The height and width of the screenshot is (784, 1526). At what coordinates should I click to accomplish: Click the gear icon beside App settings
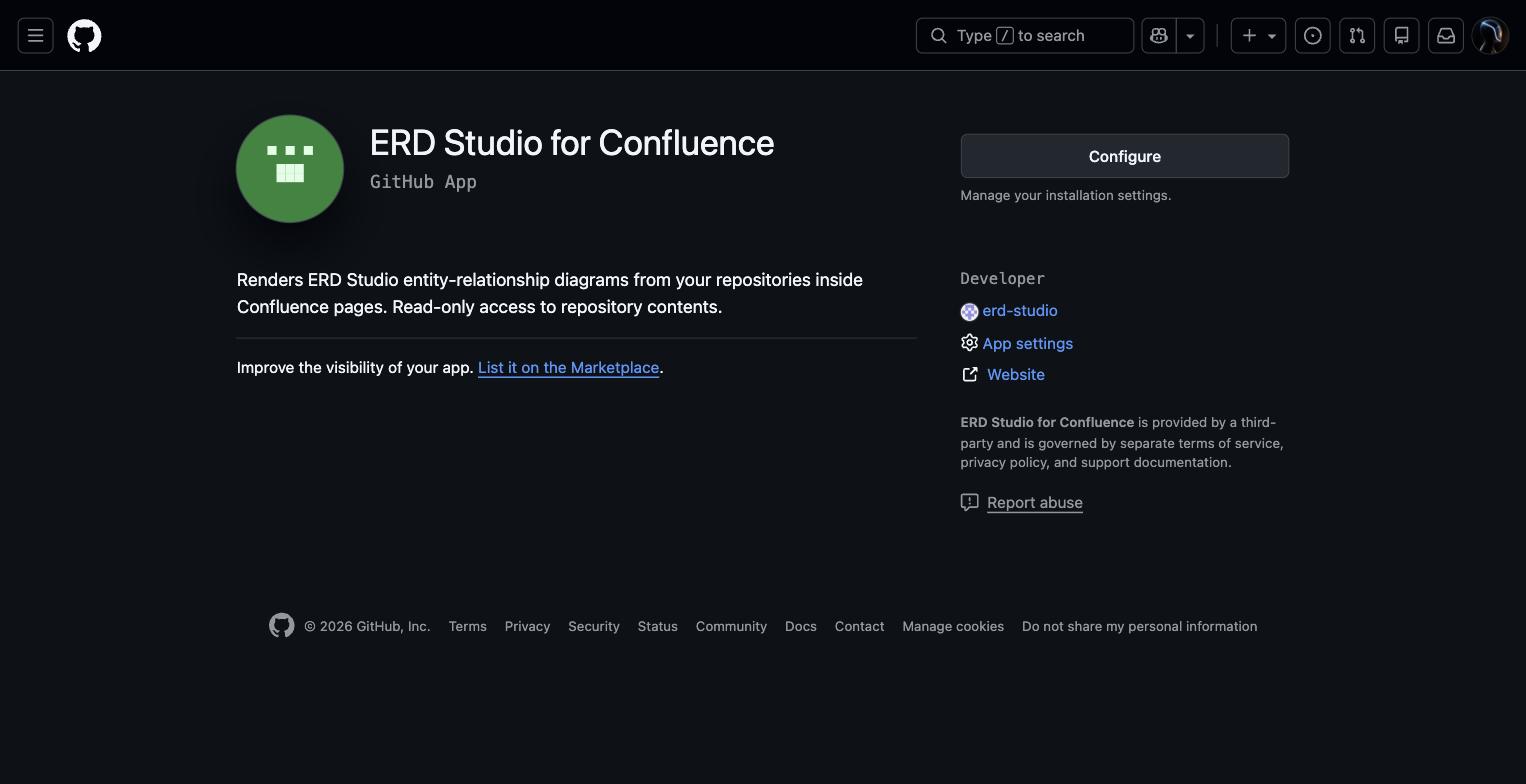pyautogui.click(x=969, y=343)
